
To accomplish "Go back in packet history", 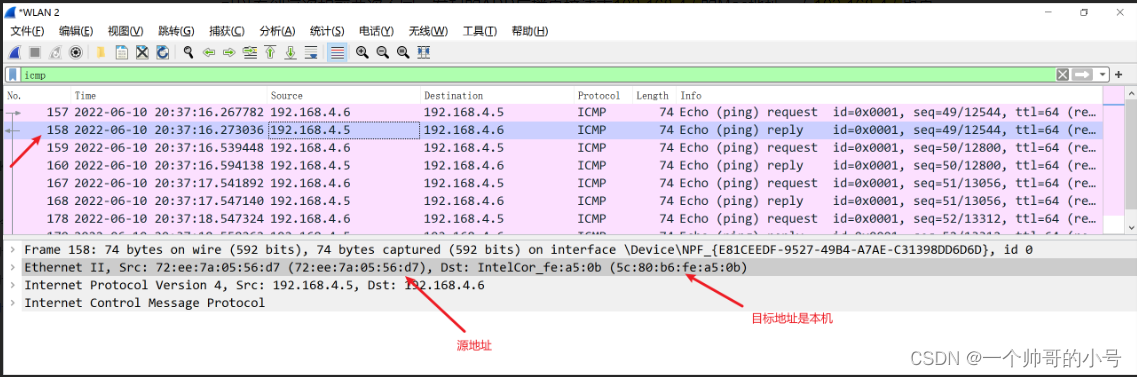I will [209, 52].
